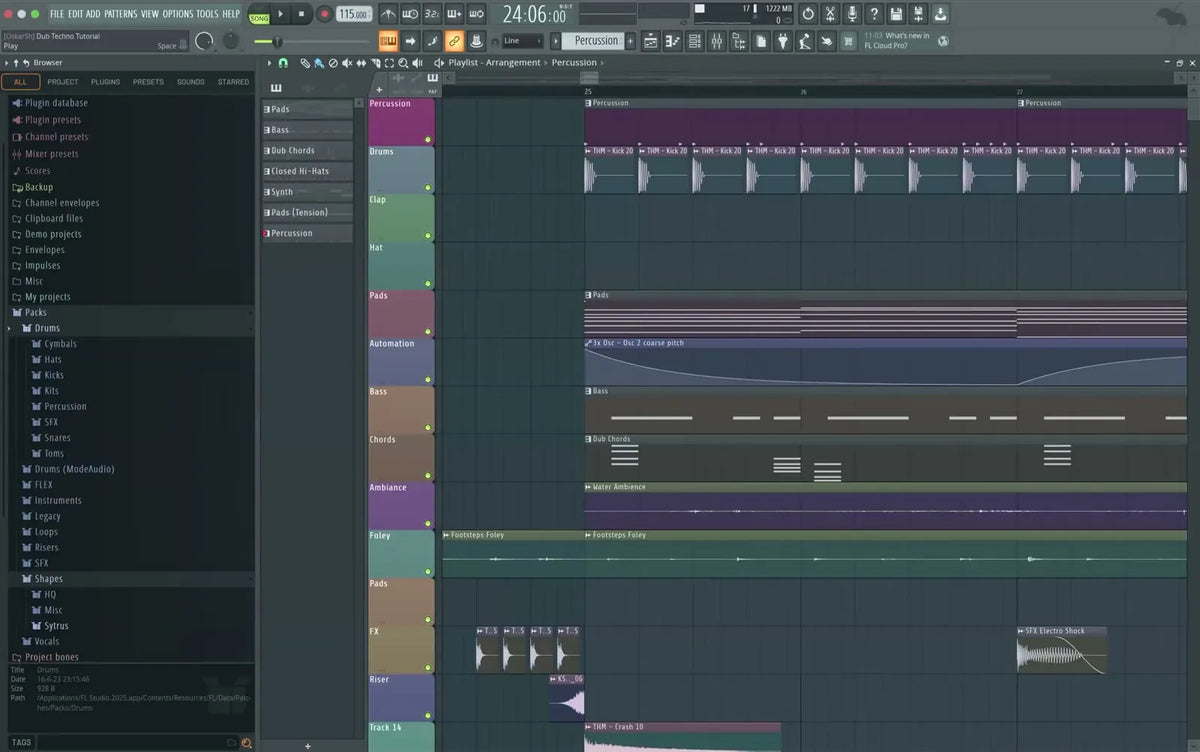
Task: Open the Playlist view icon
Action: pos(651,41)
